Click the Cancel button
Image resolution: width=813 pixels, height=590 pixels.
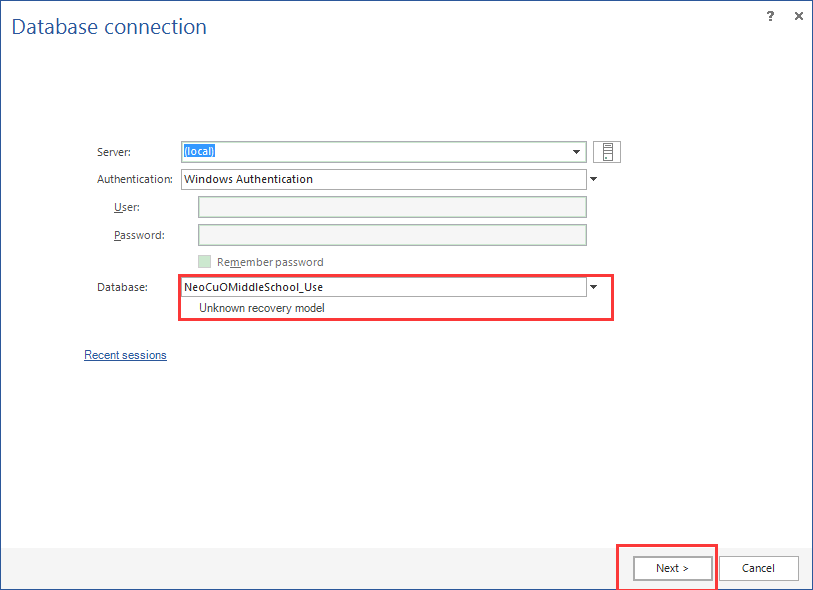point(758,568)
